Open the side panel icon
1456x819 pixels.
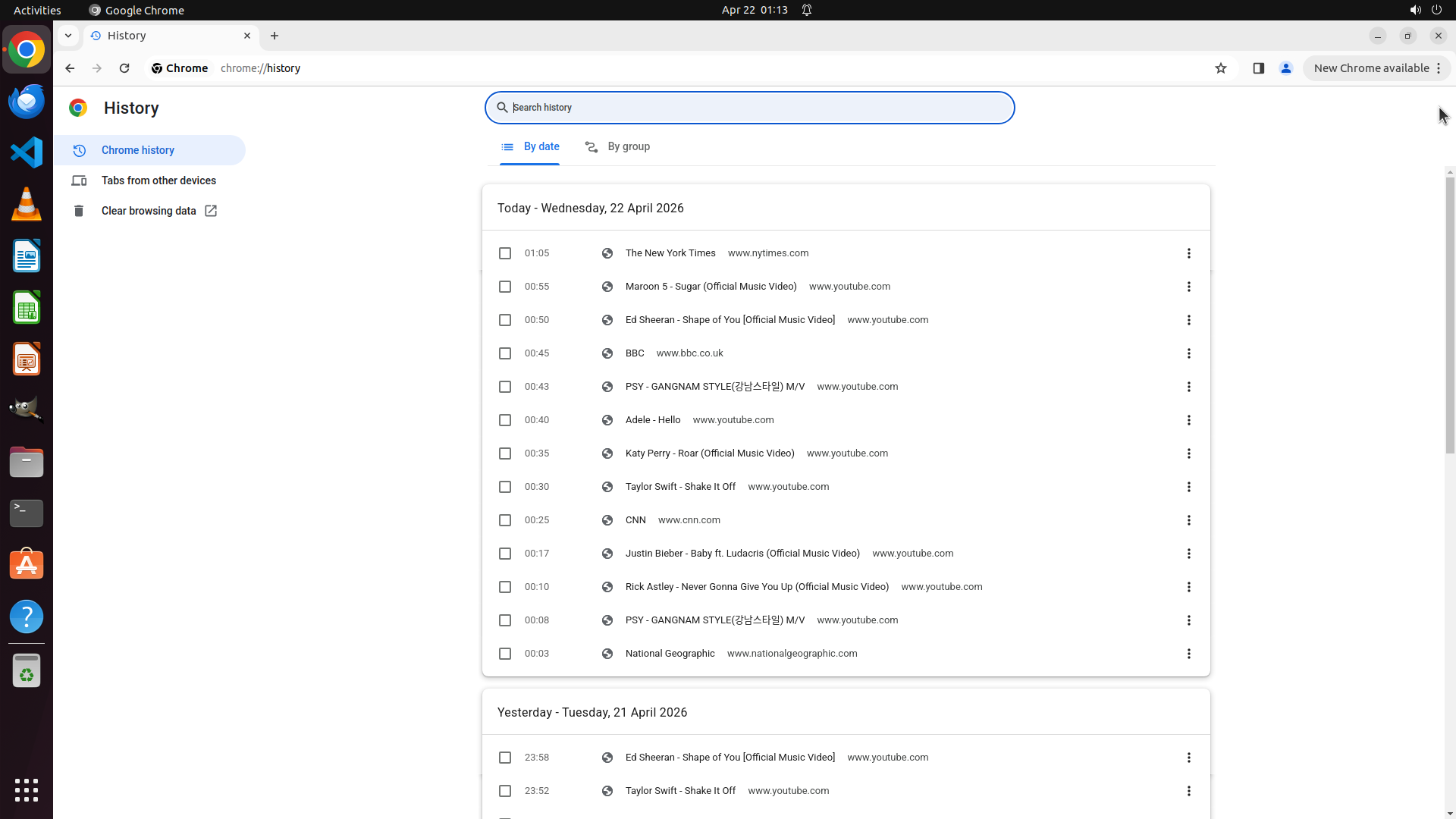pos(1259,68)
